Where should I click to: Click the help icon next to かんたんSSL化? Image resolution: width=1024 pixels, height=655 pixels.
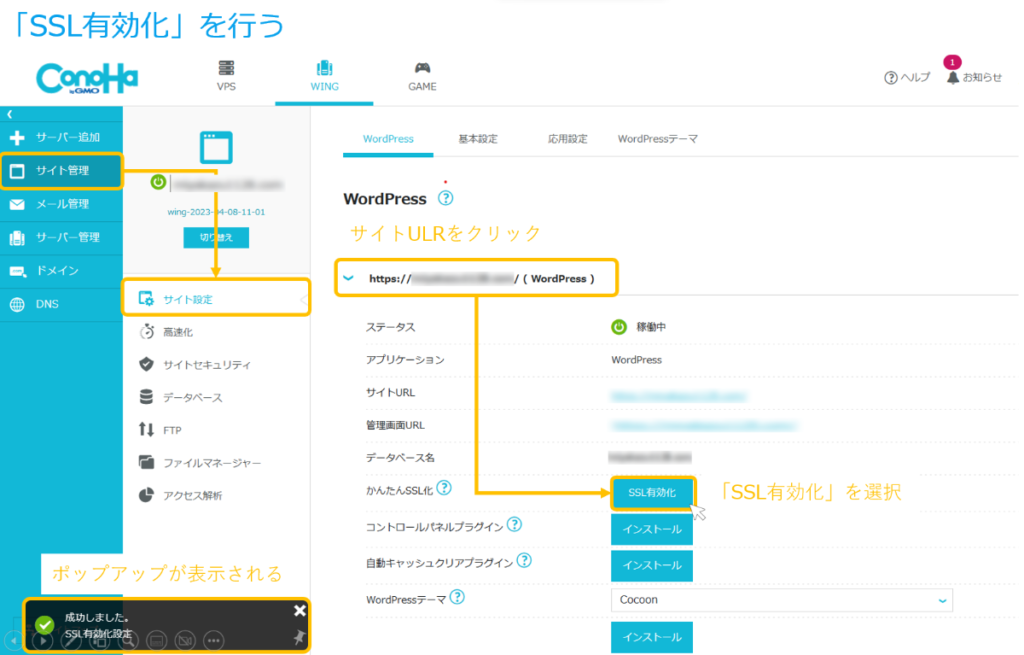coord(444,488)
